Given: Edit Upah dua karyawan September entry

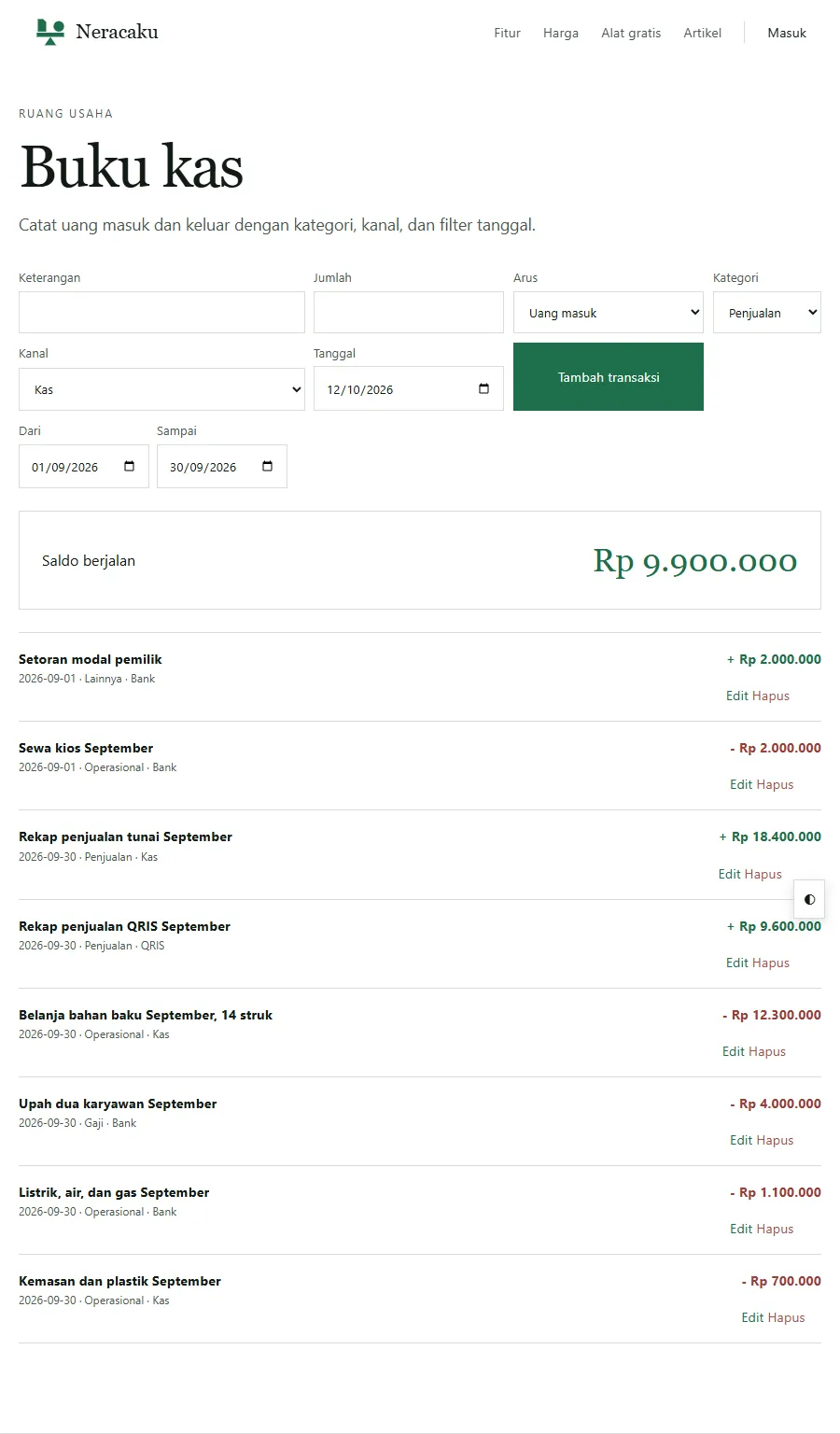Looking at the screenshot, I should (741, 1140).
